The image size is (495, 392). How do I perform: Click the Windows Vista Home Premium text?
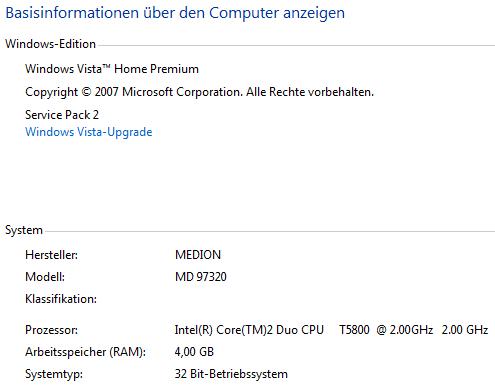pyautogui.click(x=112, y=69)
